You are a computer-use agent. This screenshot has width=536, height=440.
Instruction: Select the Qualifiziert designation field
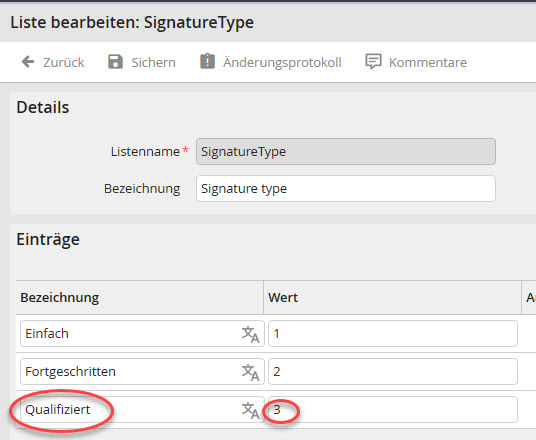click(142, 410)
